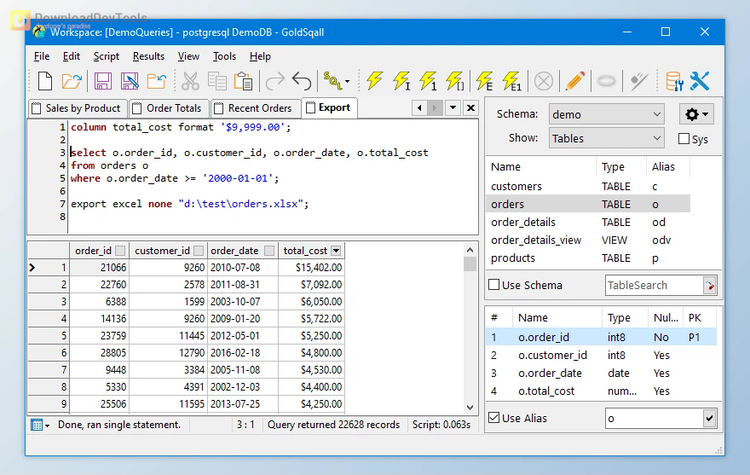The image size is (750, 475).
Task: Click the Redo arrow icon
Action: tap(275, 81)
